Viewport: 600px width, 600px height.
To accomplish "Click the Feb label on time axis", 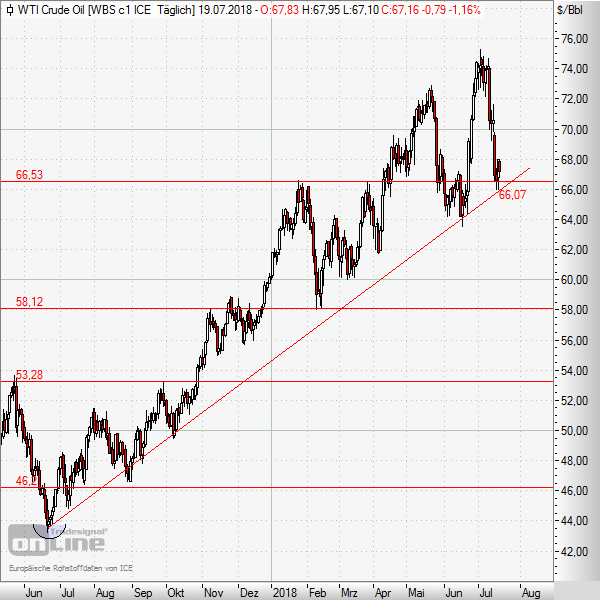I will pos(318,593).
